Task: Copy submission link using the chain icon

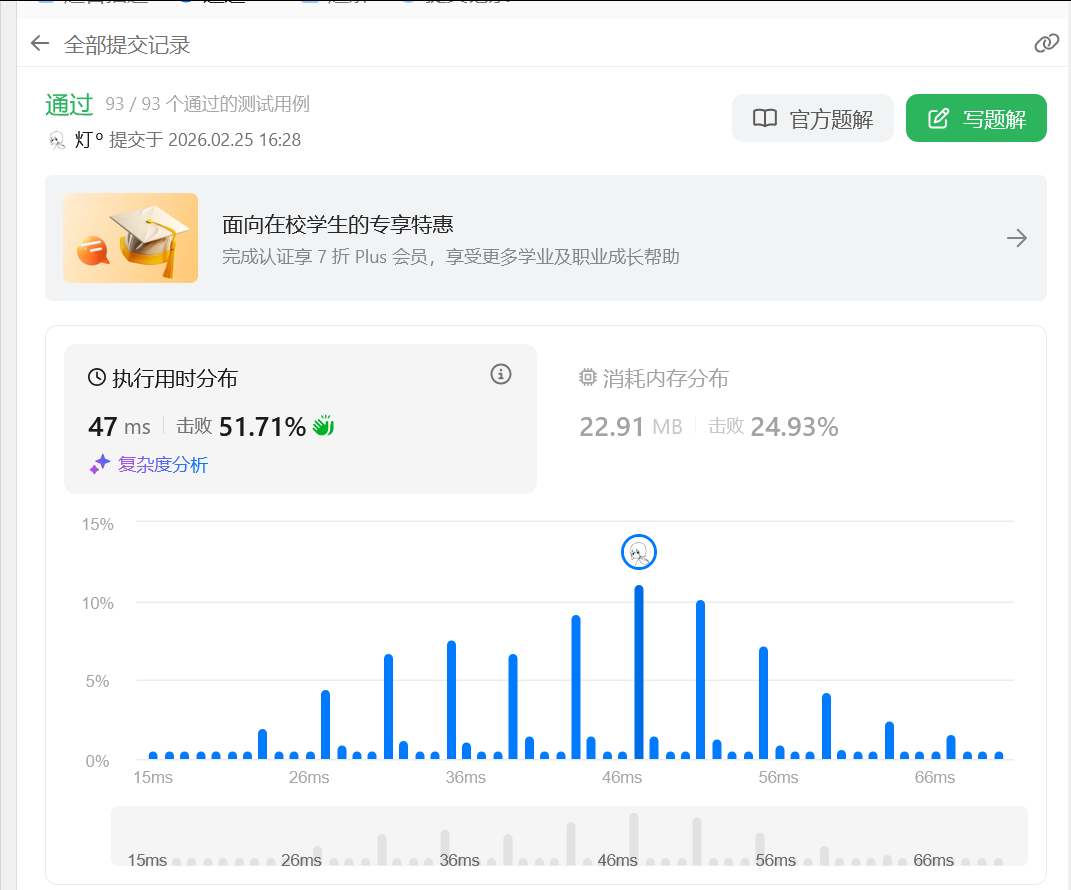Action: click(1046, 43)
